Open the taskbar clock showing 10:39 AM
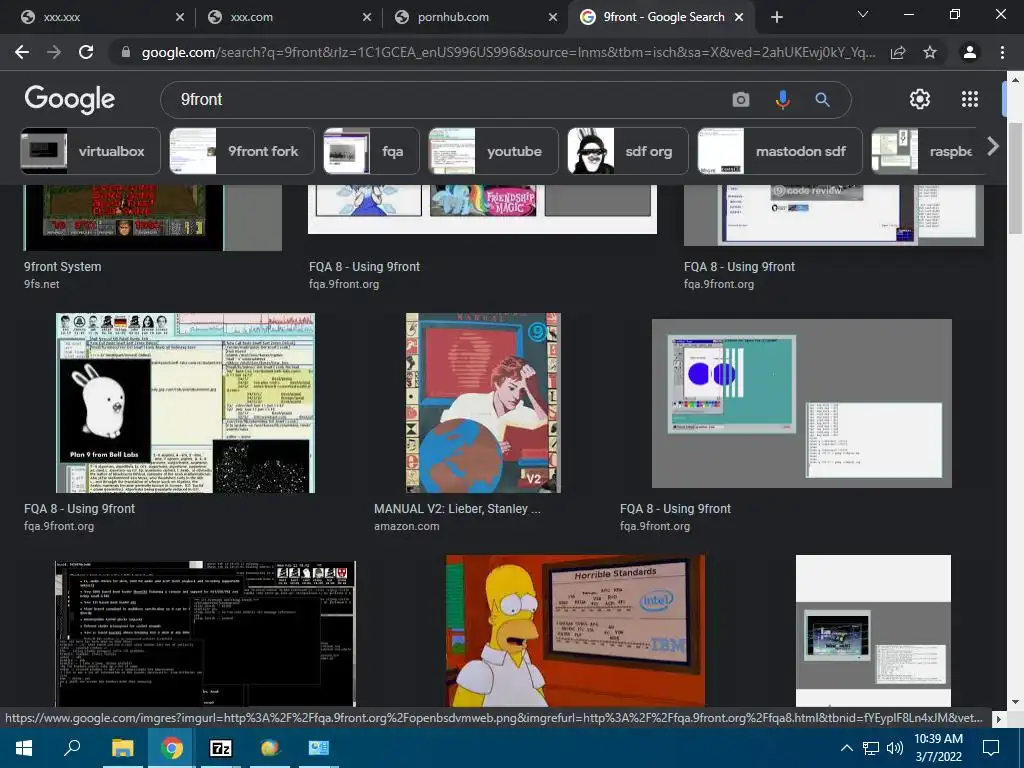 938,748
